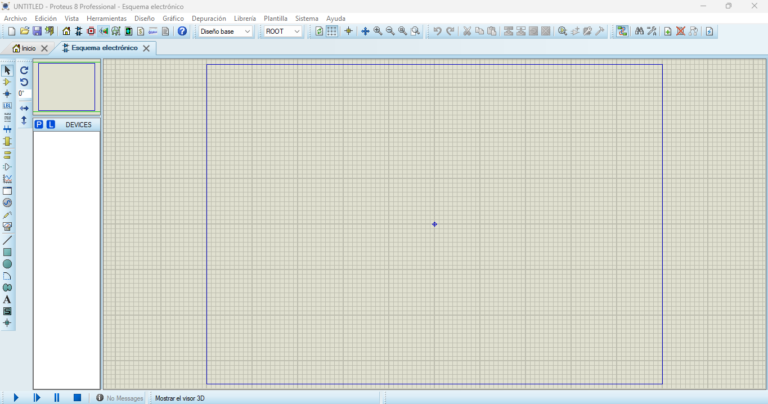Rotate anti-clockwise using the arrow icon
Image resolution: width=768 pixels, height=404 pixels.
[24, 82]
